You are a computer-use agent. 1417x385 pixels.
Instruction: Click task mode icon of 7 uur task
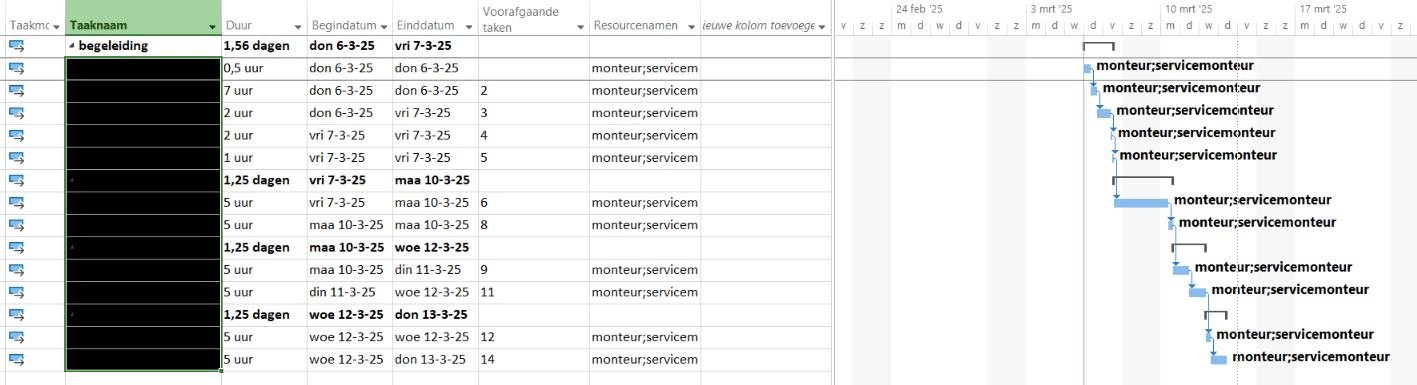(x=17, y=90)
